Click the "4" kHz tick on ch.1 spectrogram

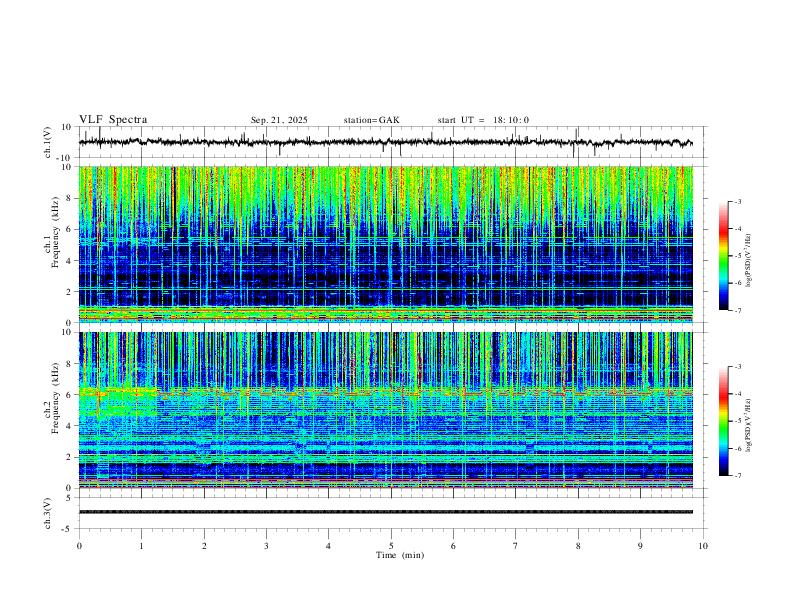tap(69, 261)
